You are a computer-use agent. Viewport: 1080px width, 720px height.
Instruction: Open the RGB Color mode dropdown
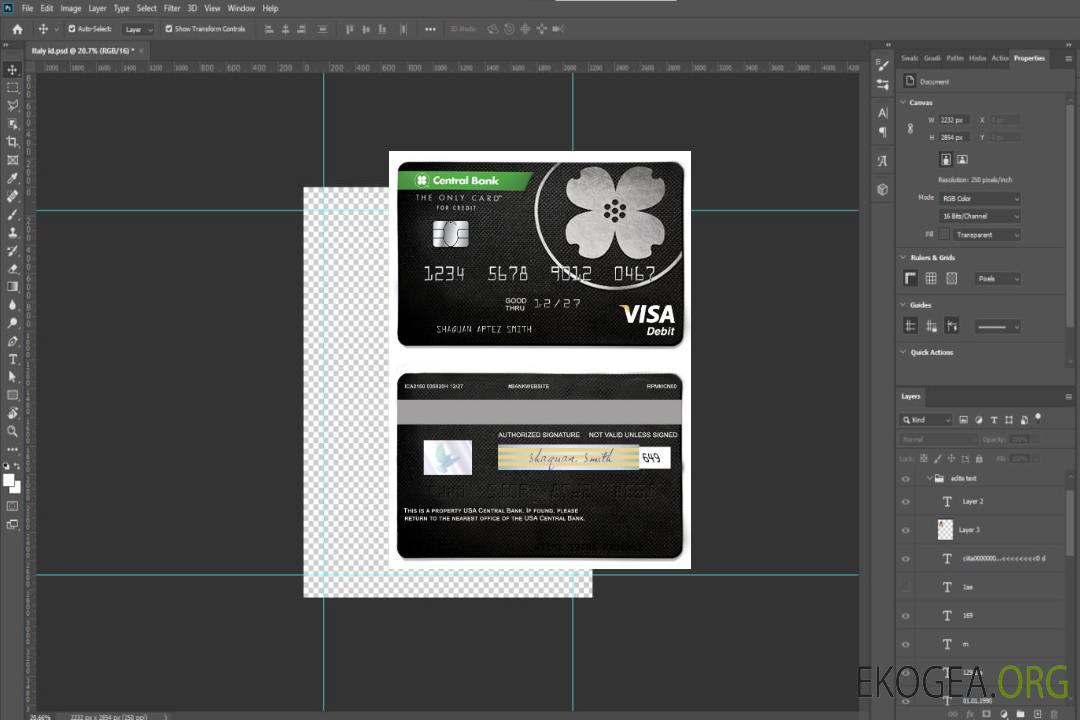click(979, 198)
